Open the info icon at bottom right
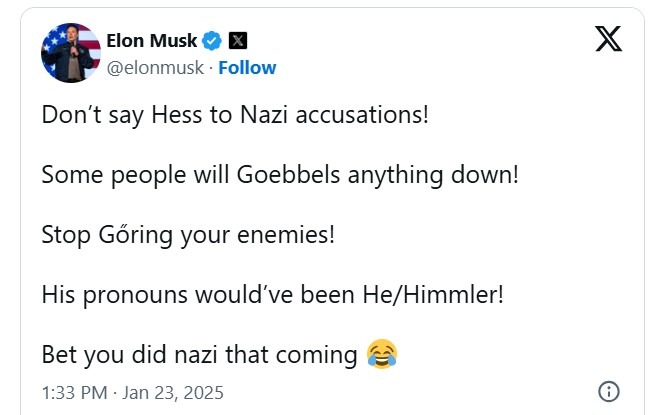661x415 pixels. click(607, 391)
